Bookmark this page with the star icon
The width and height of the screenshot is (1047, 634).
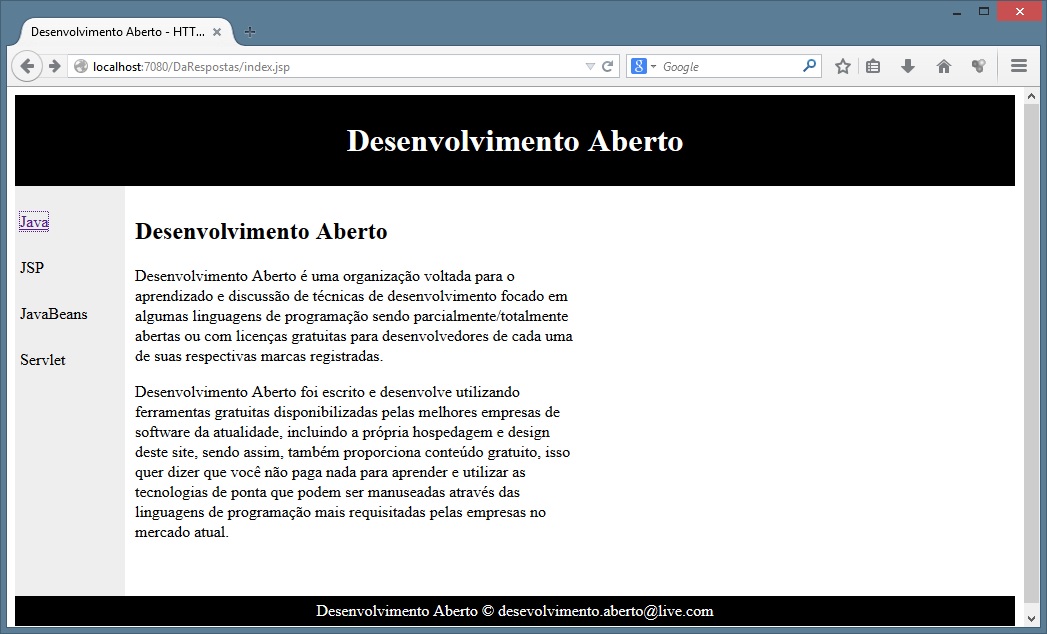(843, 66)
